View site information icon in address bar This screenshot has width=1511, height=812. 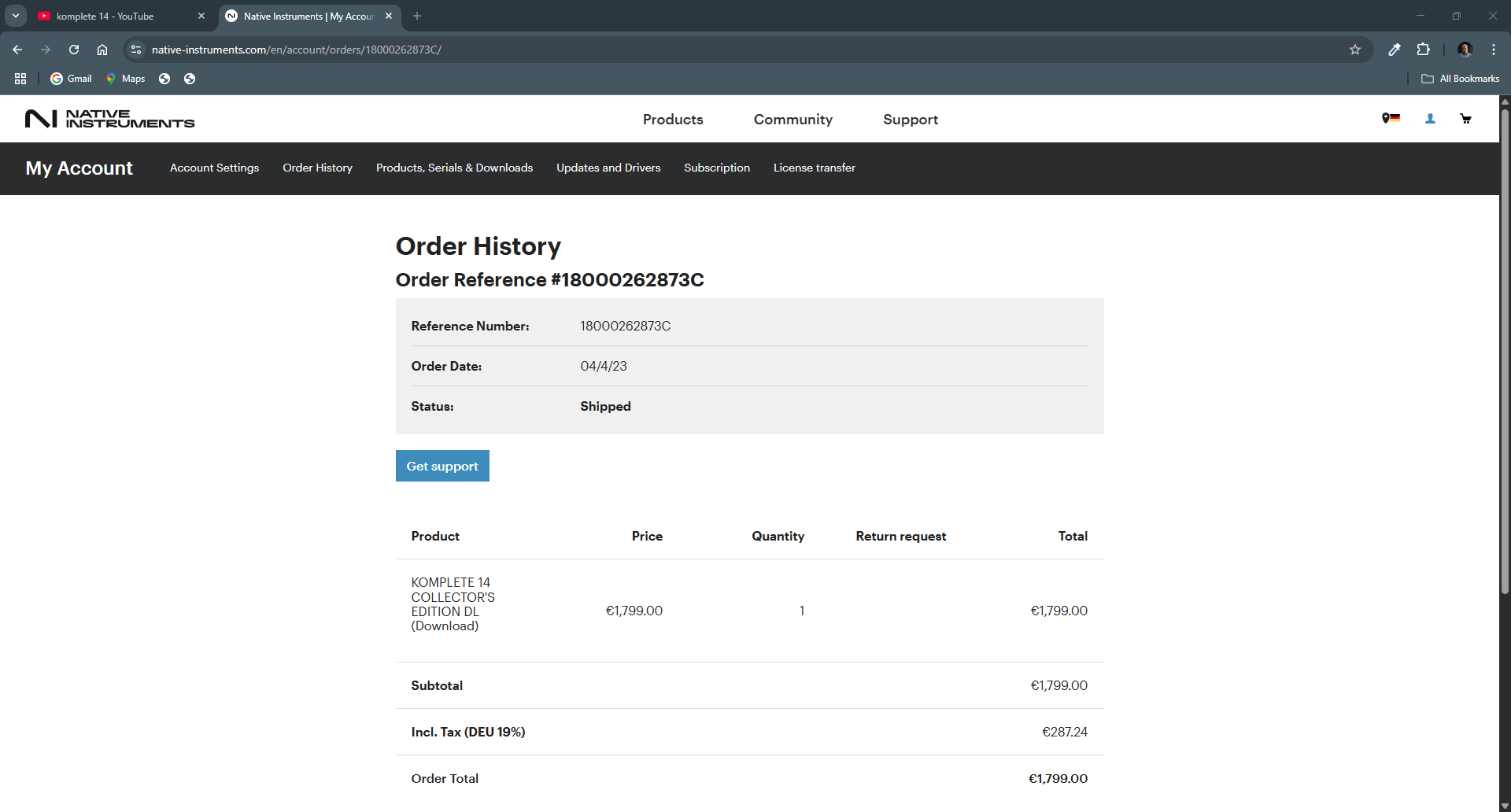click(x=136, y=50)
